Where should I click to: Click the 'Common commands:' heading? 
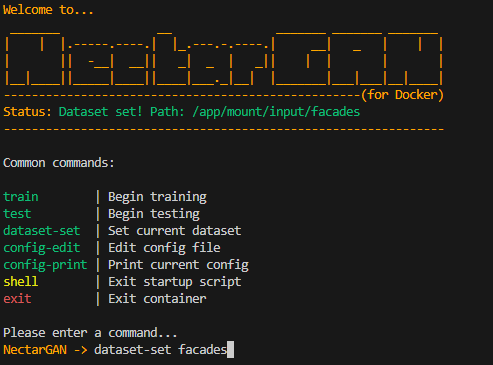[59, 163]
